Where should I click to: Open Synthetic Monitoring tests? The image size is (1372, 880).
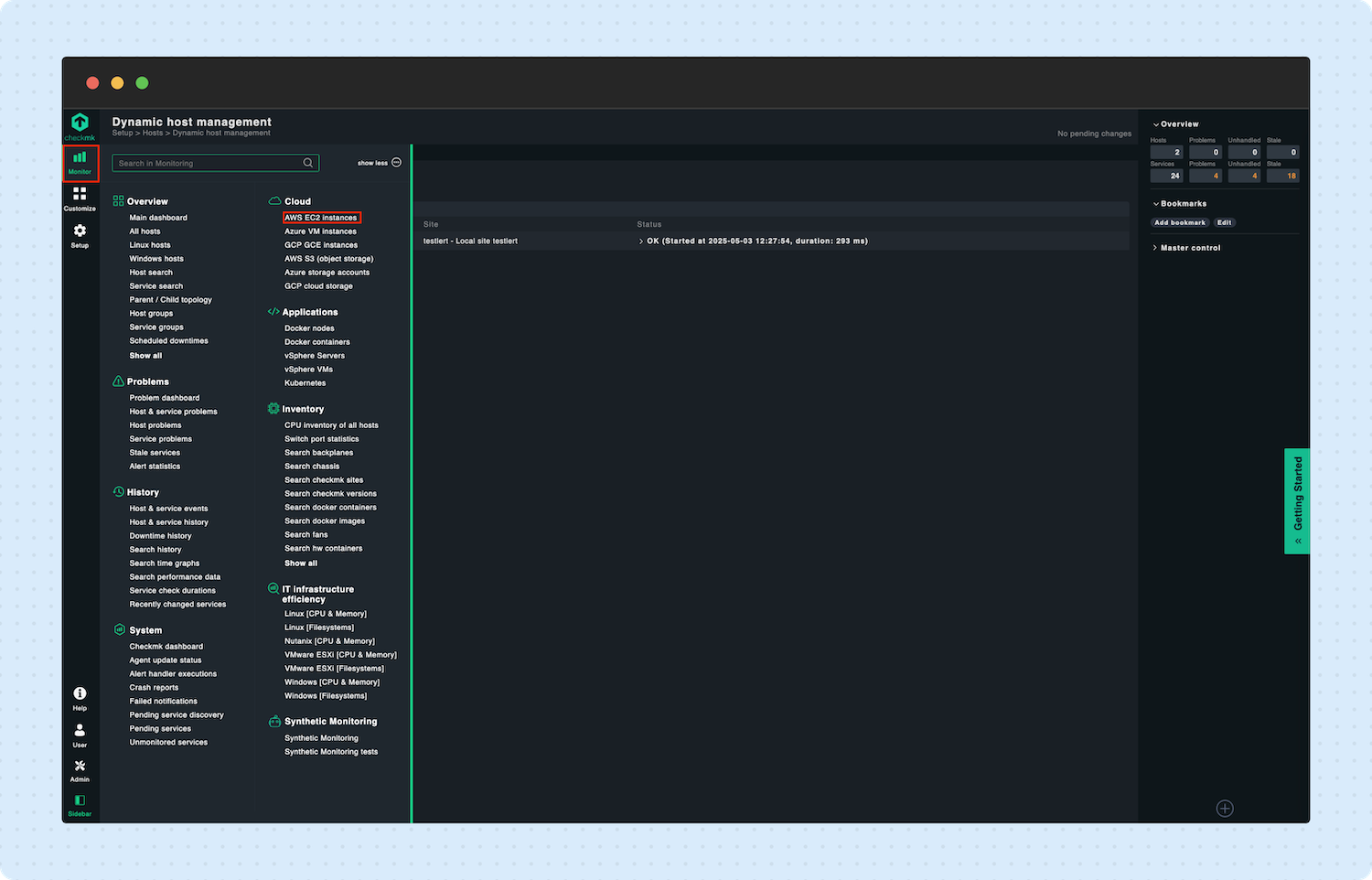tap(331, 752)
